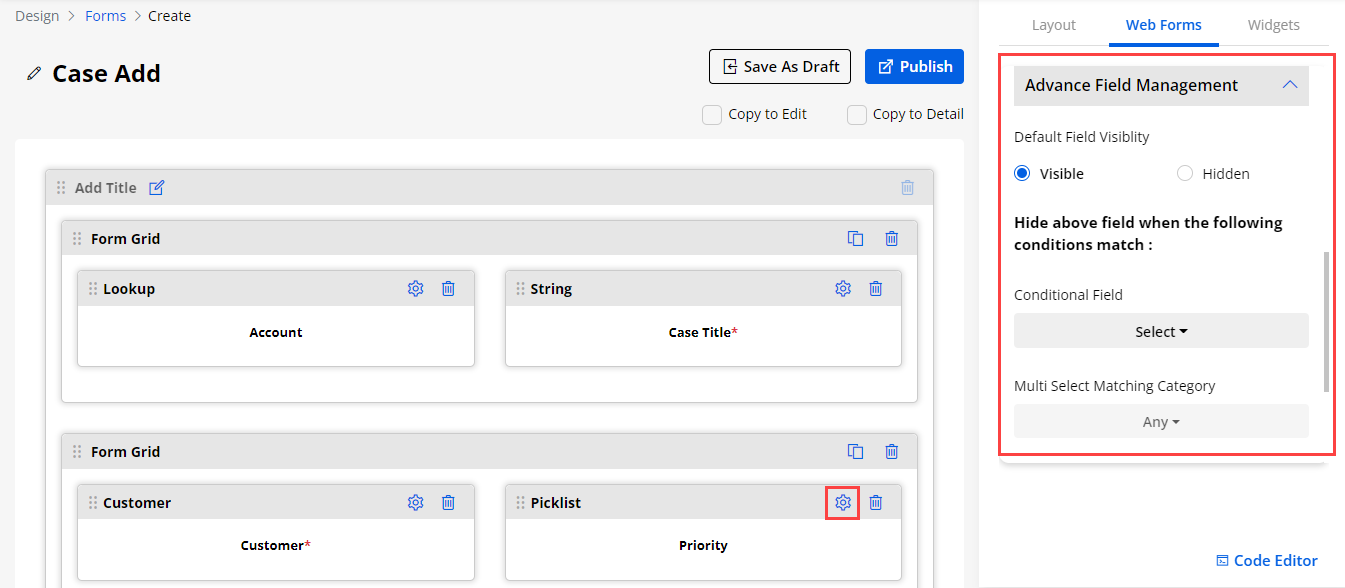Open the Widgets tab

pyautogui.click(x=1273, y=25)
